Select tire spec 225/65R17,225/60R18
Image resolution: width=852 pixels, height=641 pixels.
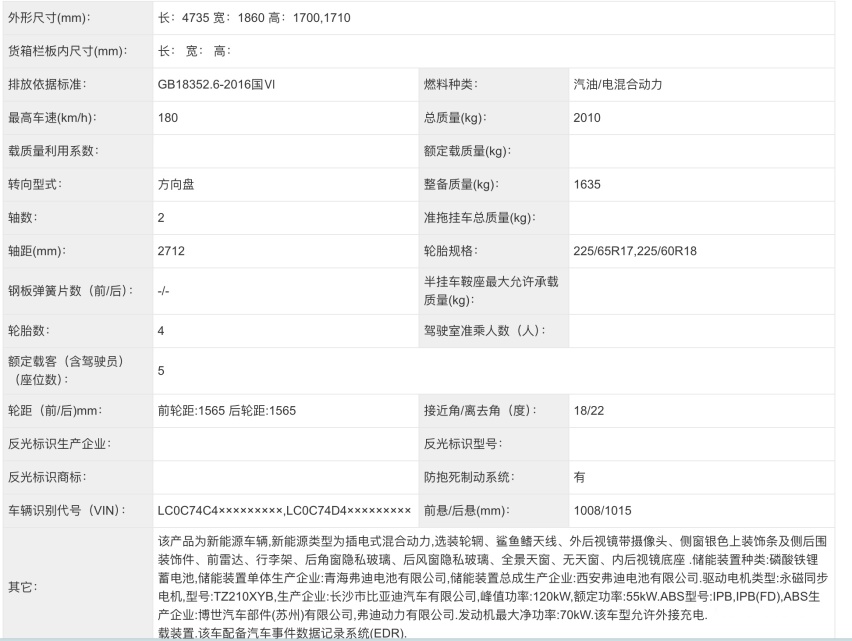click(x=635, y=251)
